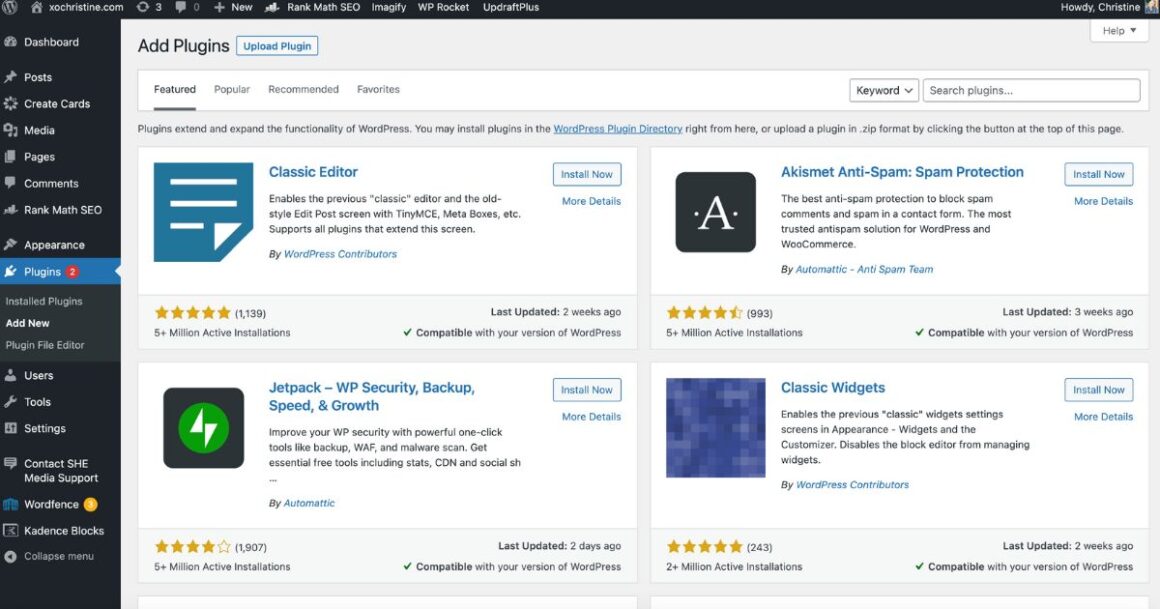
Task: View More Details for Classic Widgets
Action: pos(1103,417)
